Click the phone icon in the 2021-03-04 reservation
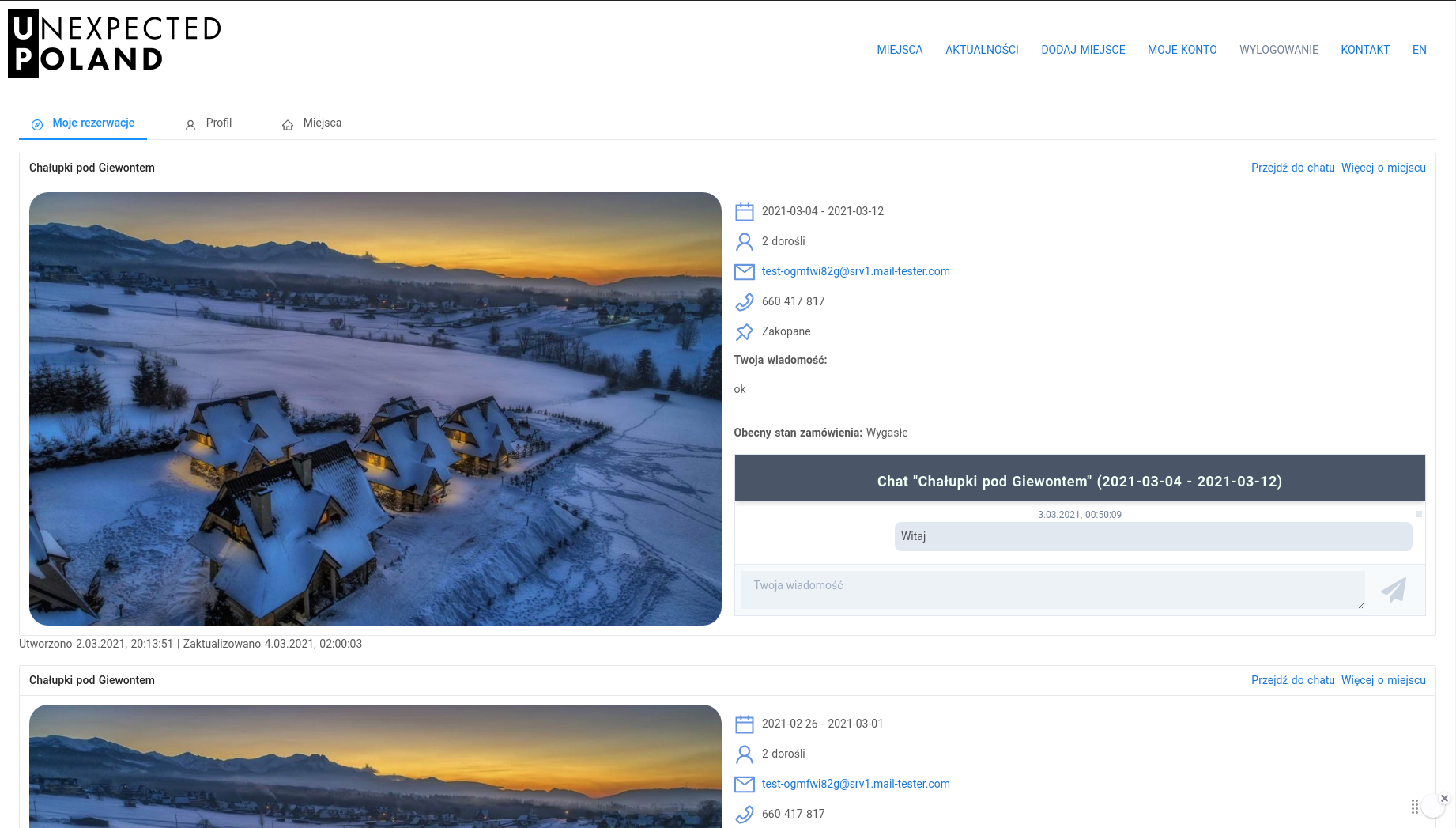Image resolution: width=1456 pixels, height=828 pixels. click(x=745, y=301)
